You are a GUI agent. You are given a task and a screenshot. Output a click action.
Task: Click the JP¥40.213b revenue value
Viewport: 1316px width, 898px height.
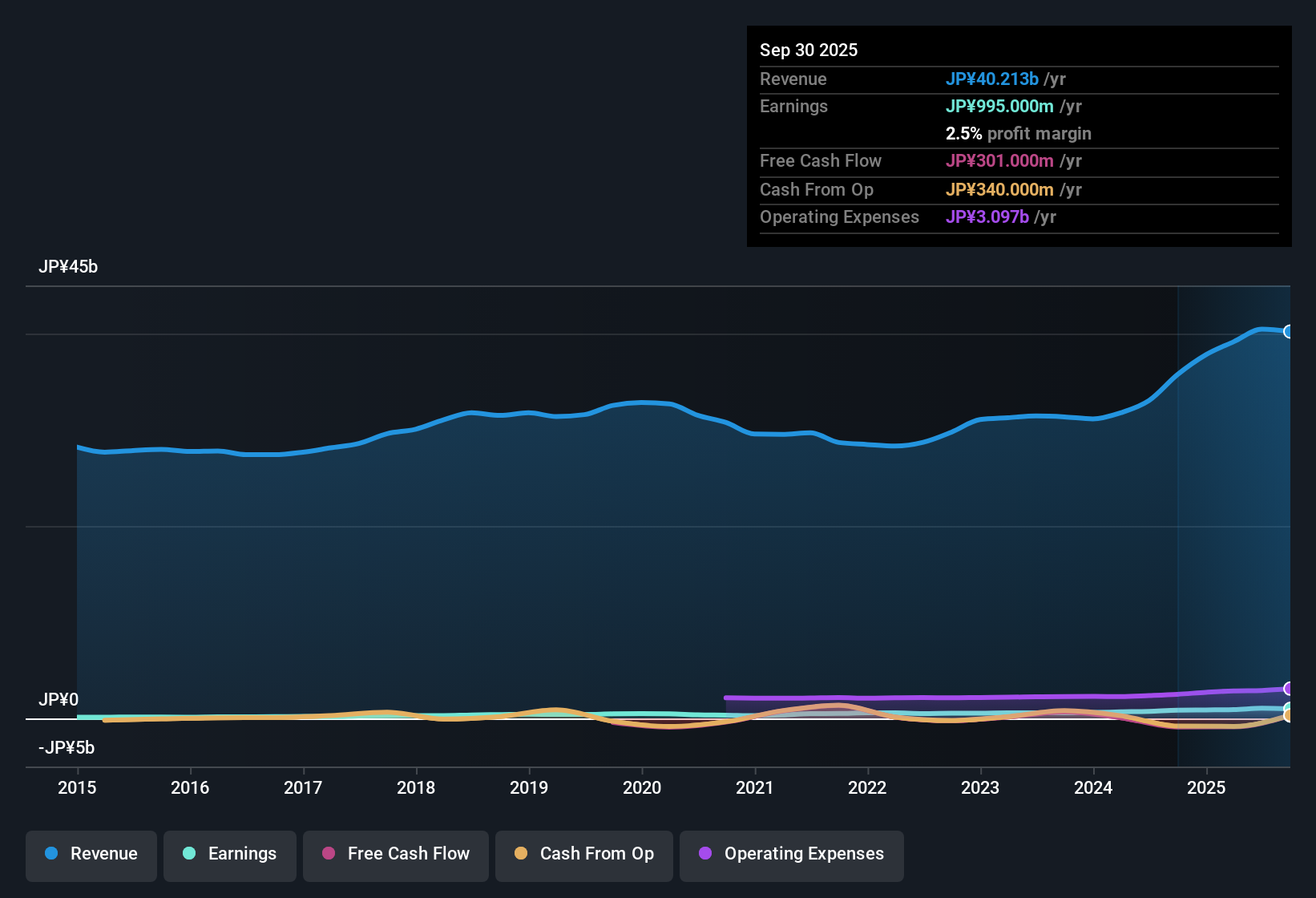pos(992,79)
